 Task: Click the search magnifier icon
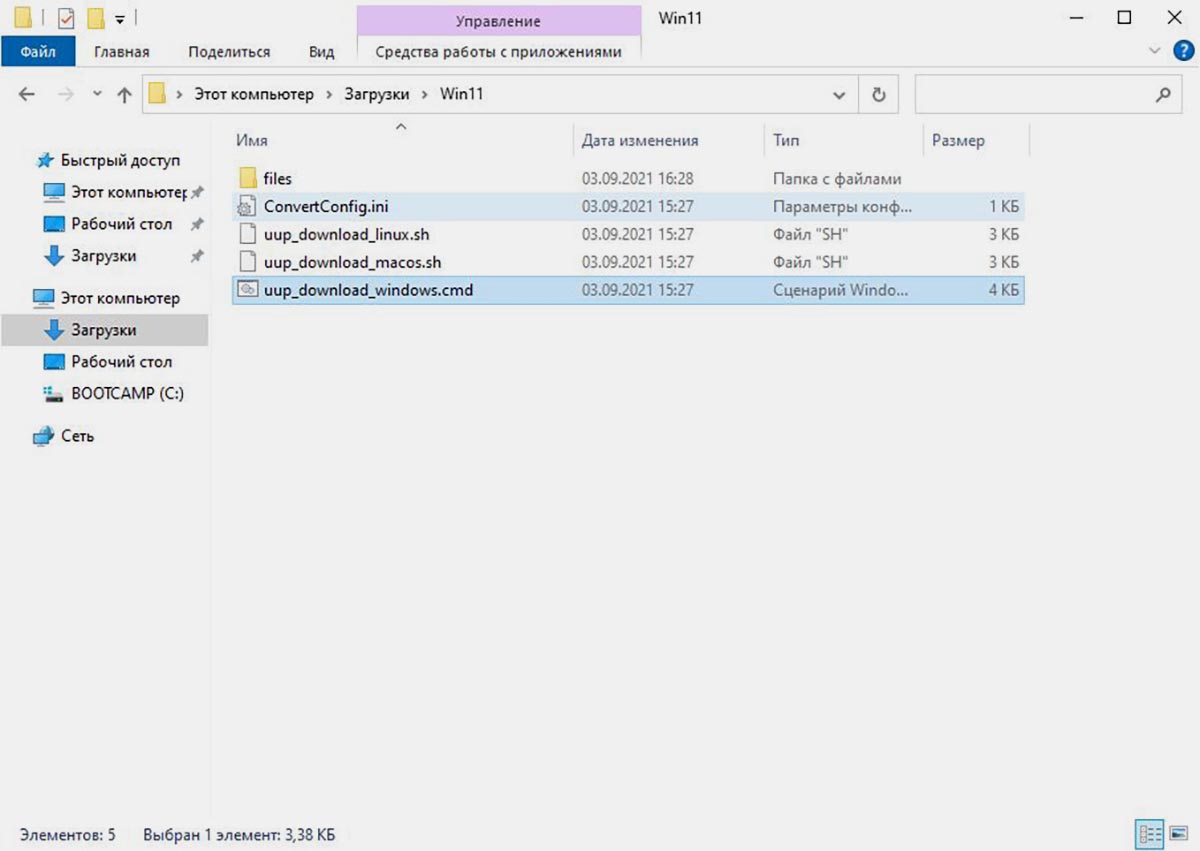(1162, 94)
